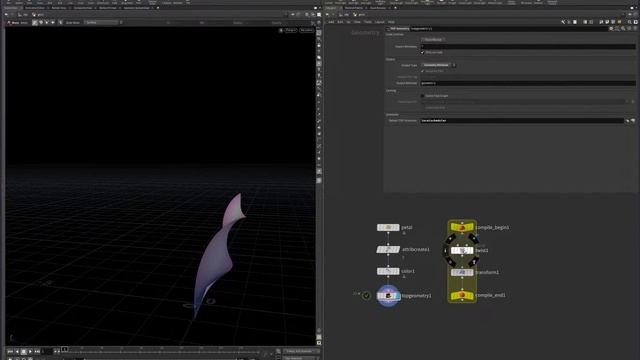This screenshot has width=640, height=360.
Task: Click the default TOP scheduler path field
Action: coord(522,121)
